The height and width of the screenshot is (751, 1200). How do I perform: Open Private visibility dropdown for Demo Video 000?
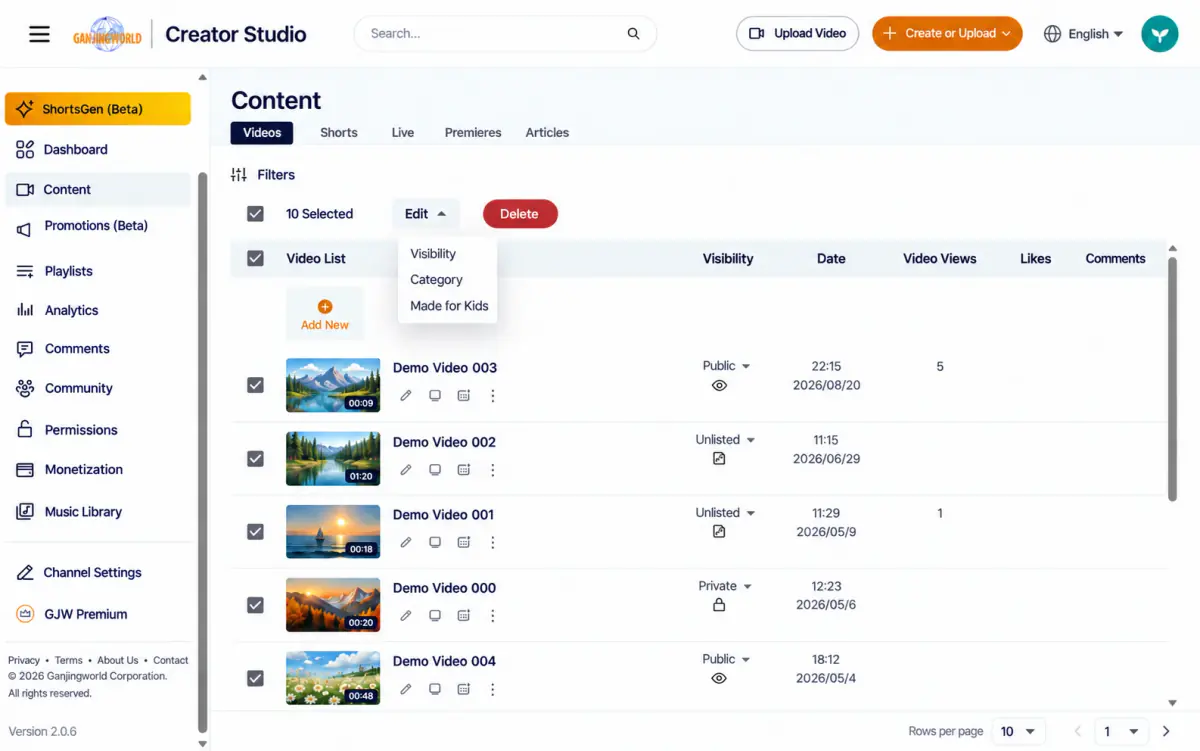tap(725, 587)
